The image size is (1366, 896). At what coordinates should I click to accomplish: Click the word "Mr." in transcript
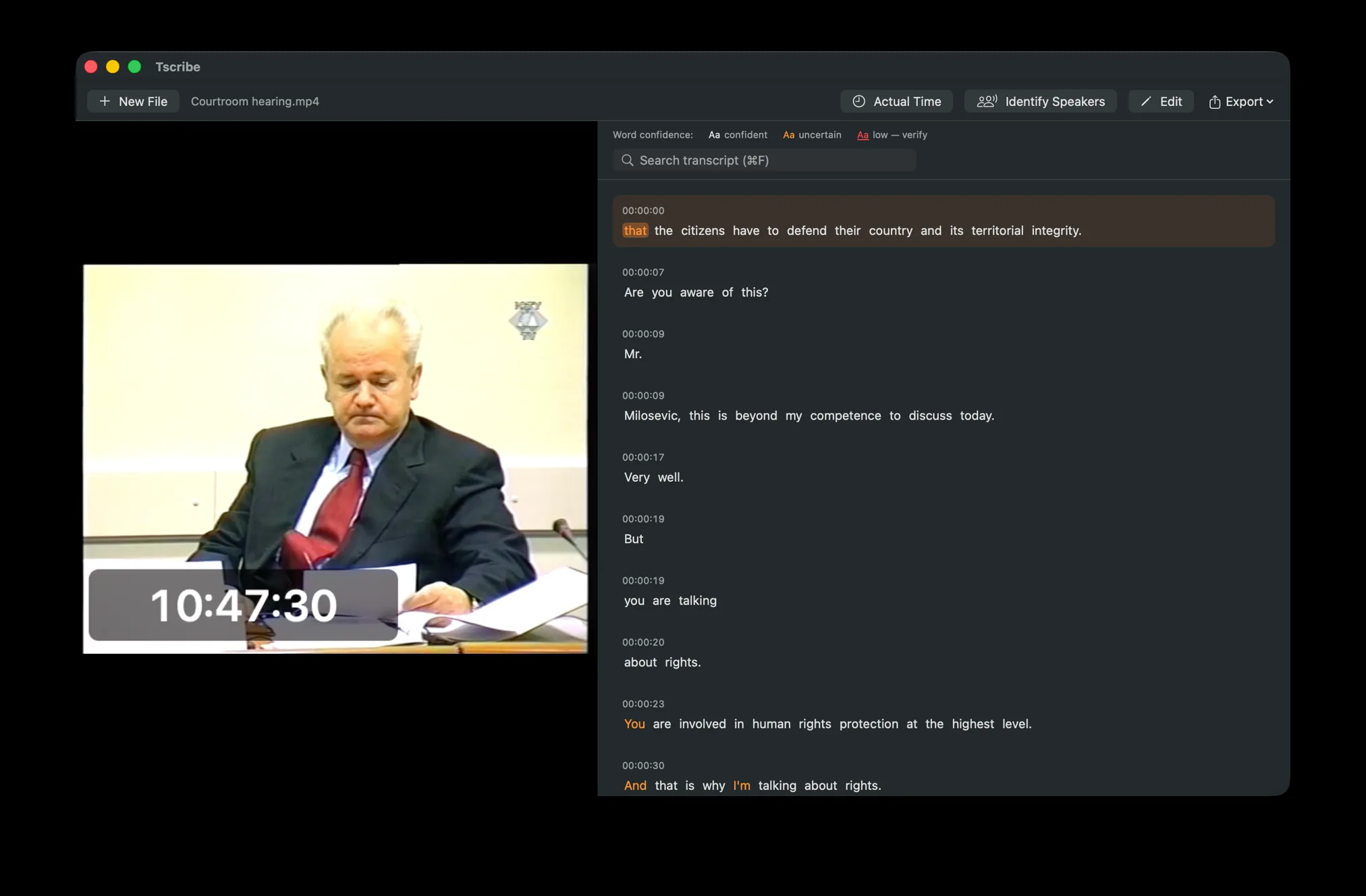click(633, 354)
